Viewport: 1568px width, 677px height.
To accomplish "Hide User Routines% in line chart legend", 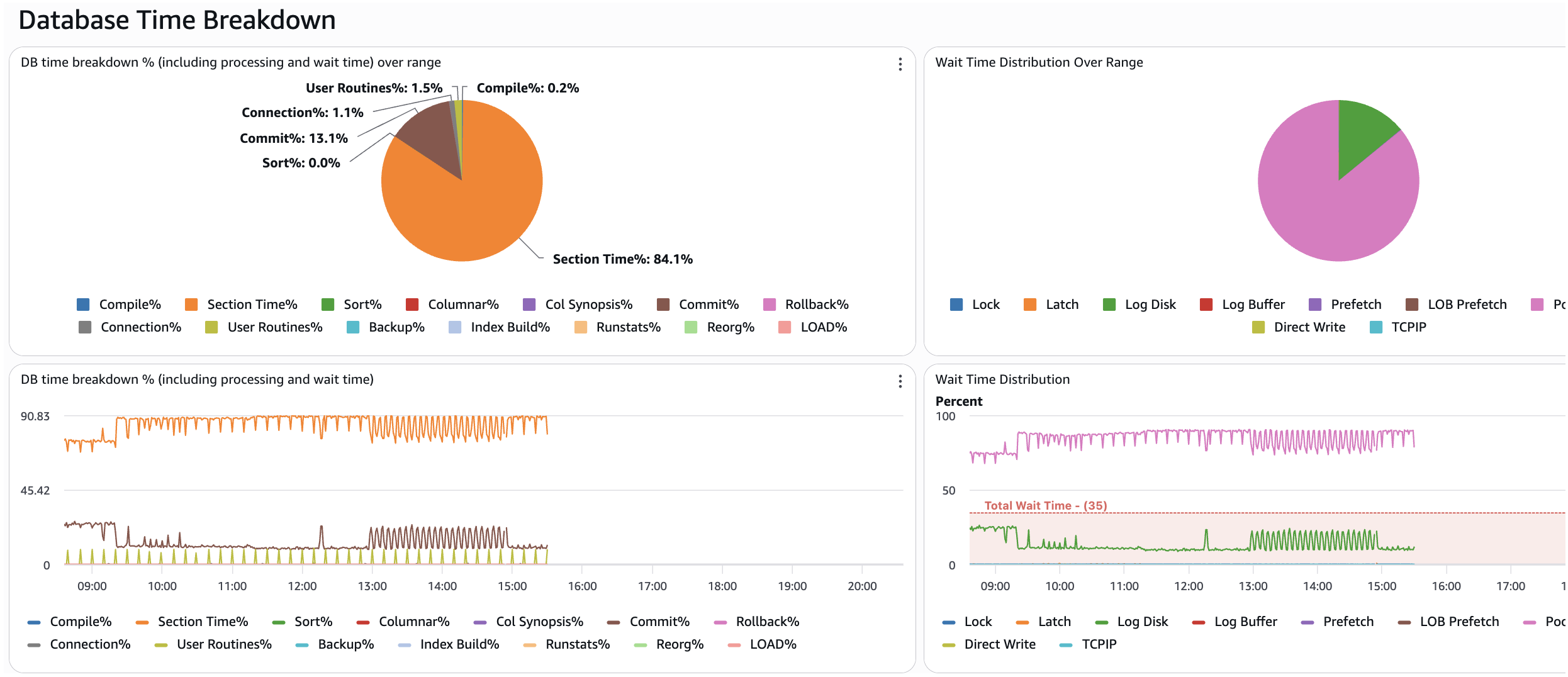I will point(223,644).
